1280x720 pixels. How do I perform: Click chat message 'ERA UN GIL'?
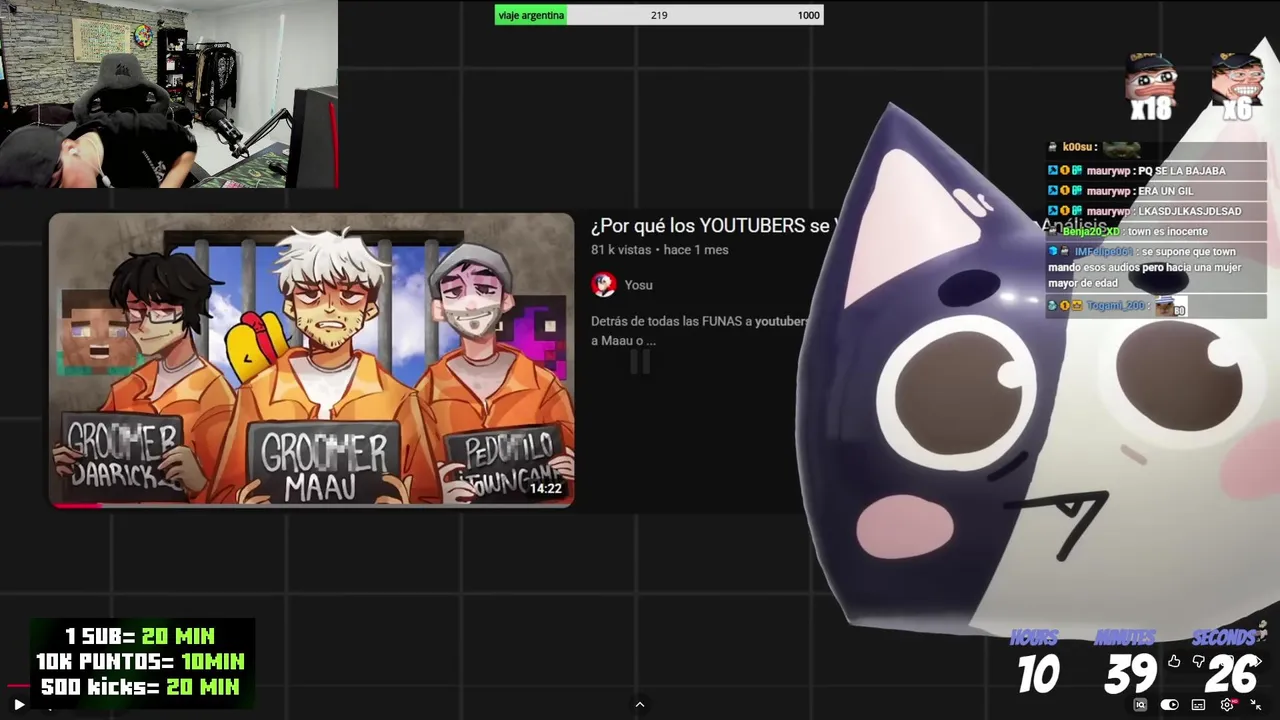[1166, 191]
